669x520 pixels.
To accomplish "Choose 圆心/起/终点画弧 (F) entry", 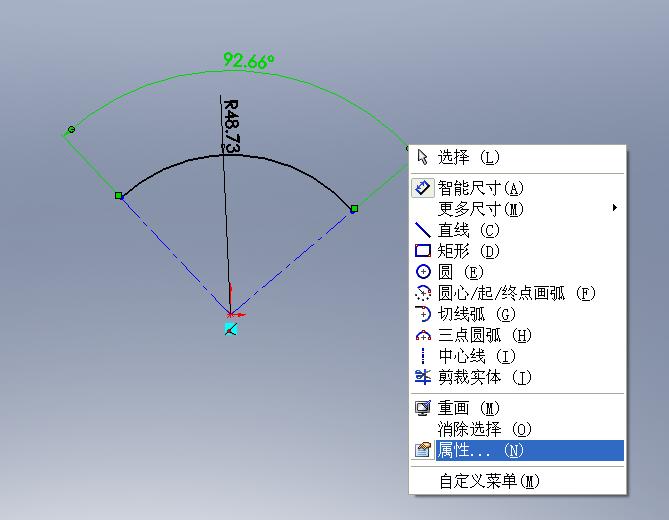I will point(518,293).
